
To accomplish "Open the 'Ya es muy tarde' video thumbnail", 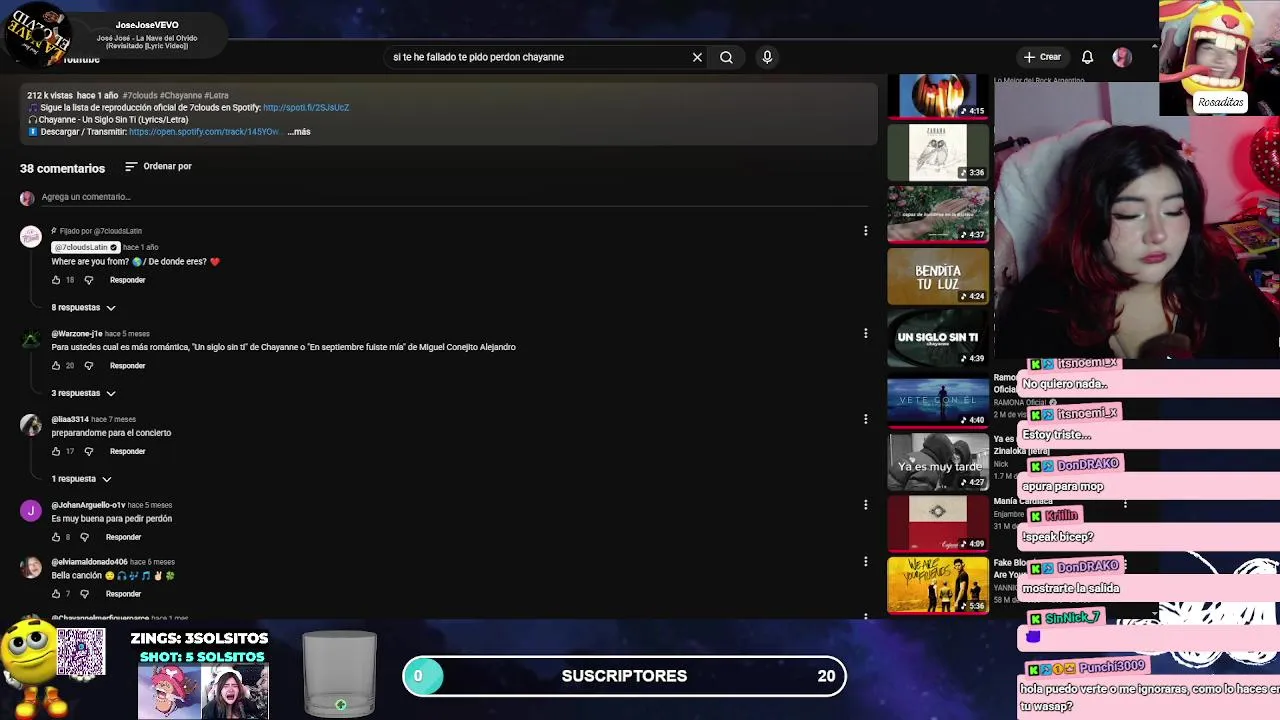I will (938, 462).
